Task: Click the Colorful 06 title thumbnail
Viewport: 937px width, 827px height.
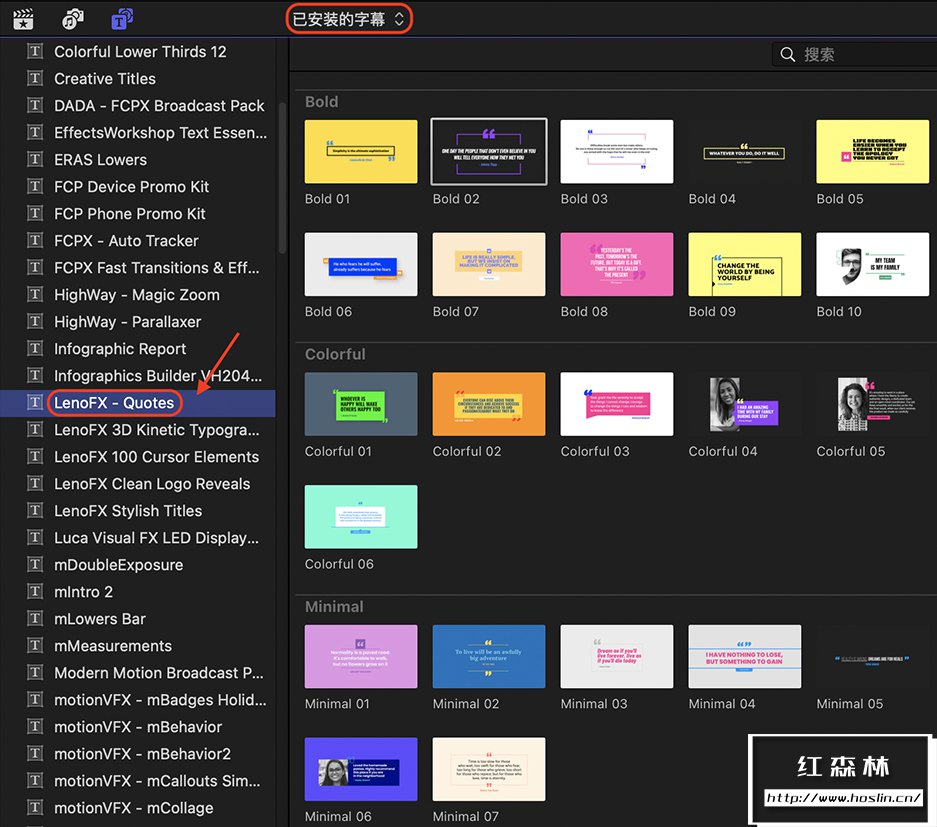Action: [361, 517]
